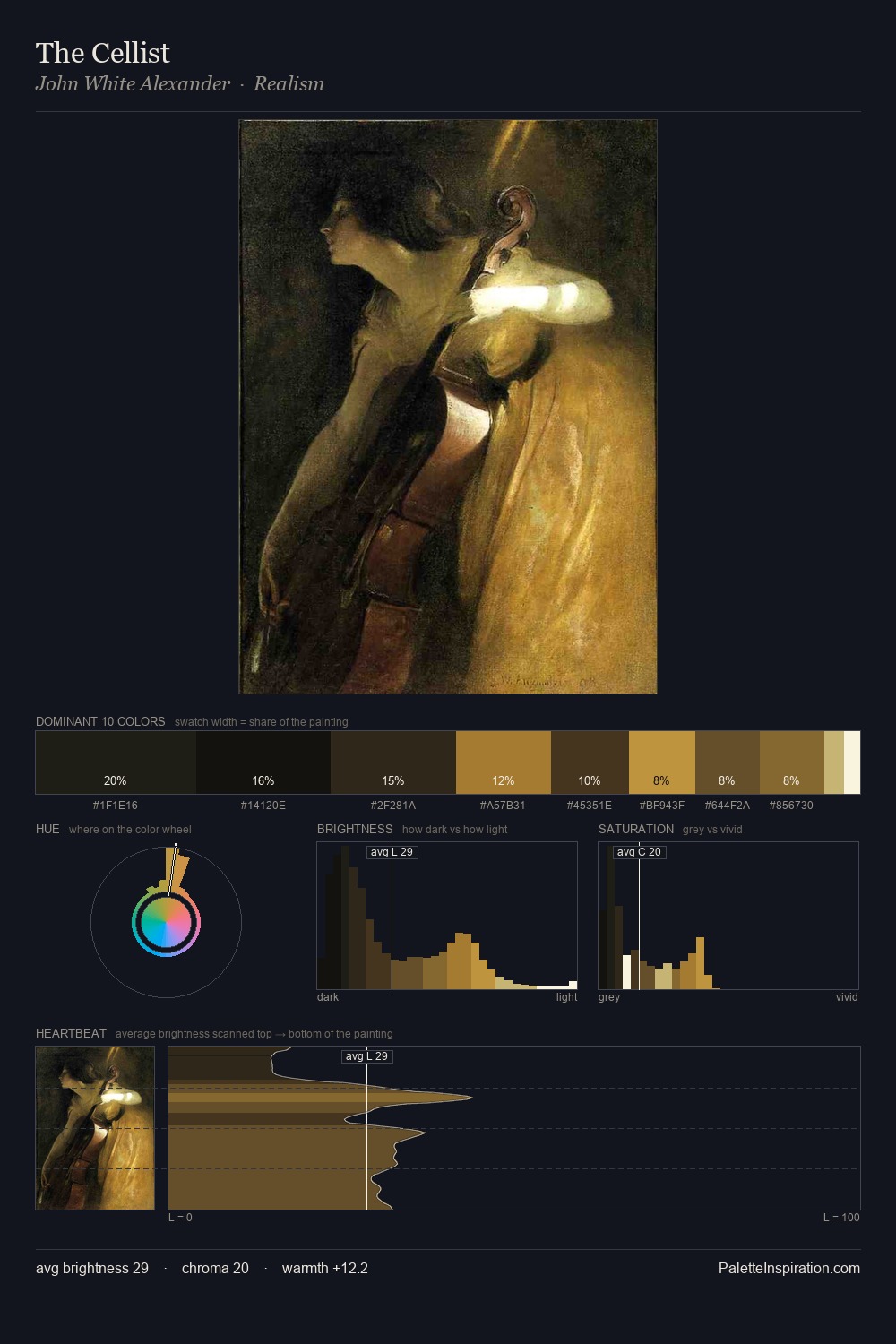Viewport: 896px width, 1344px height.
Task: Click the 'avg L 29' brightness histogram label
Action: click(392, 852)
